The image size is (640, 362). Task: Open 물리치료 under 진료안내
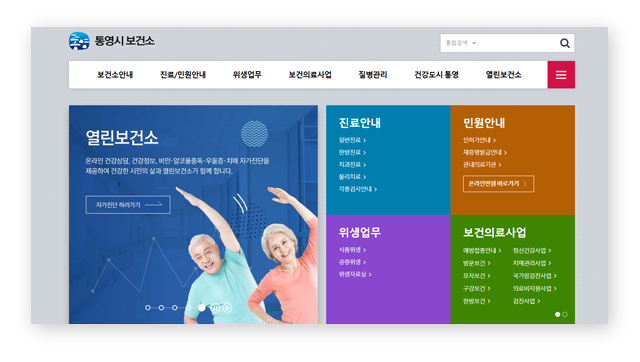coord(352,177)
